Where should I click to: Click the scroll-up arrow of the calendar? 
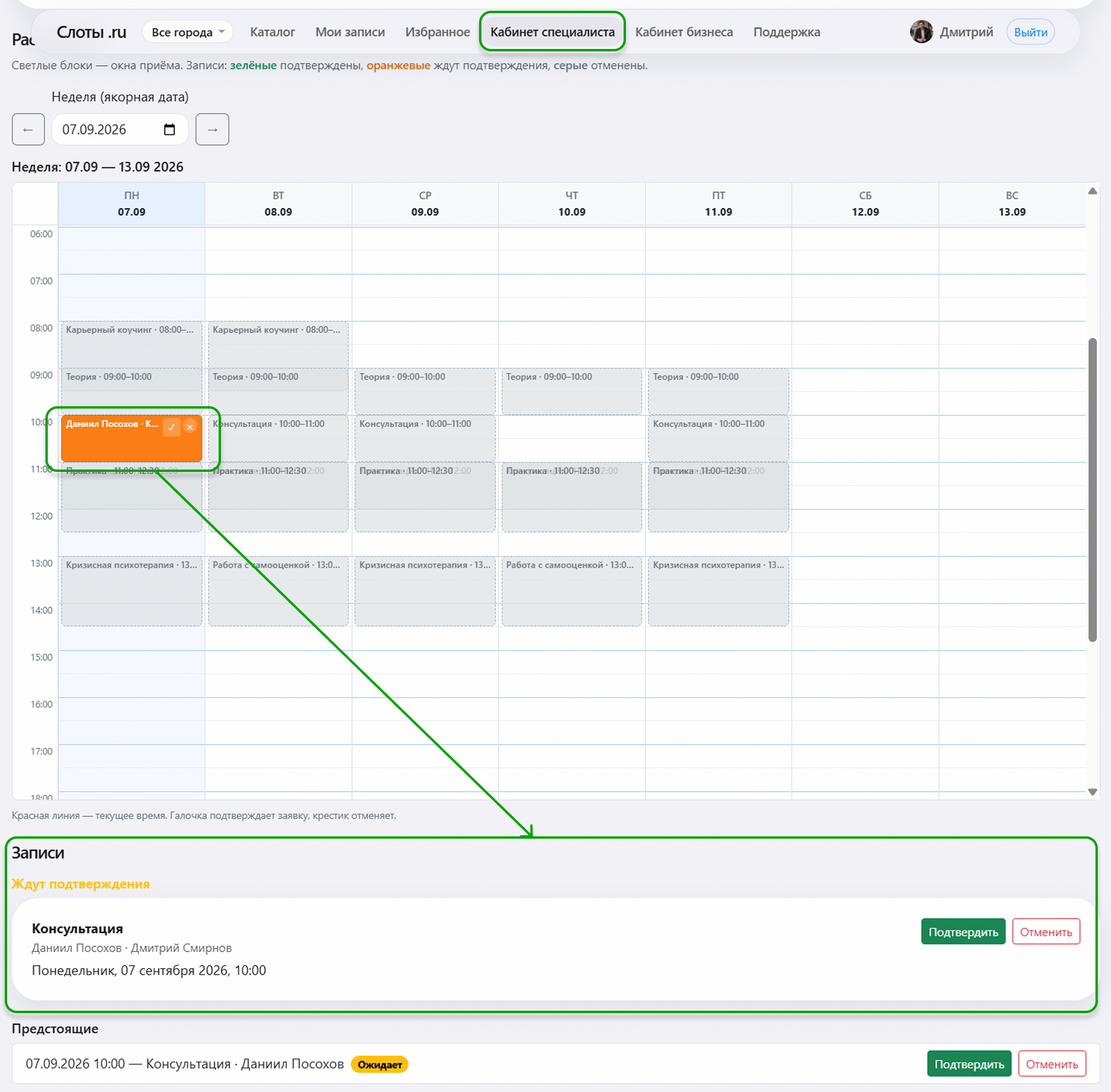click(x=1092, y=191)
